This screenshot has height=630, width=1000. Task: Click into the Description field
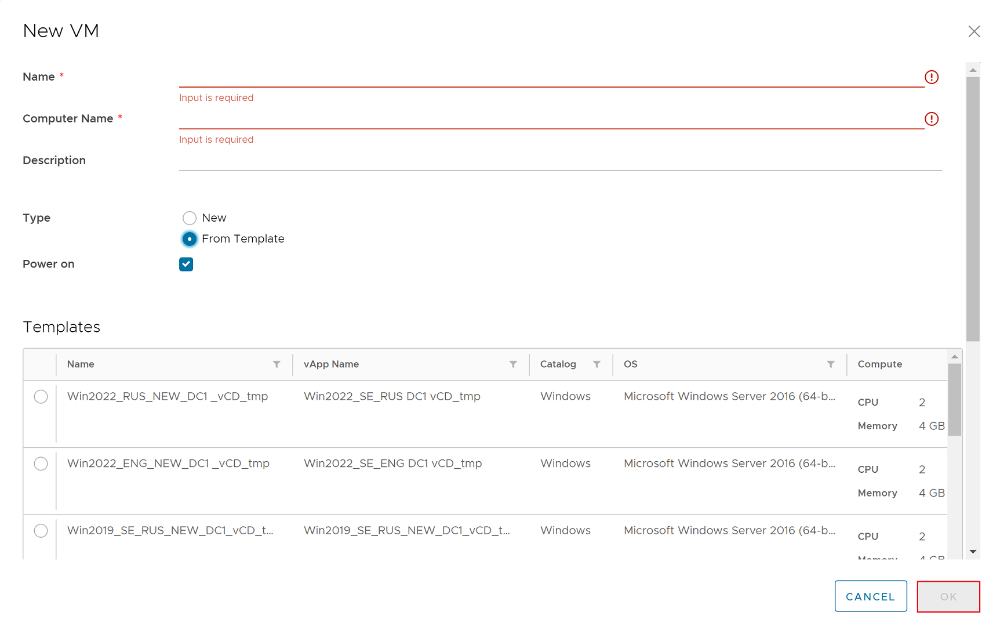(560, 161)
